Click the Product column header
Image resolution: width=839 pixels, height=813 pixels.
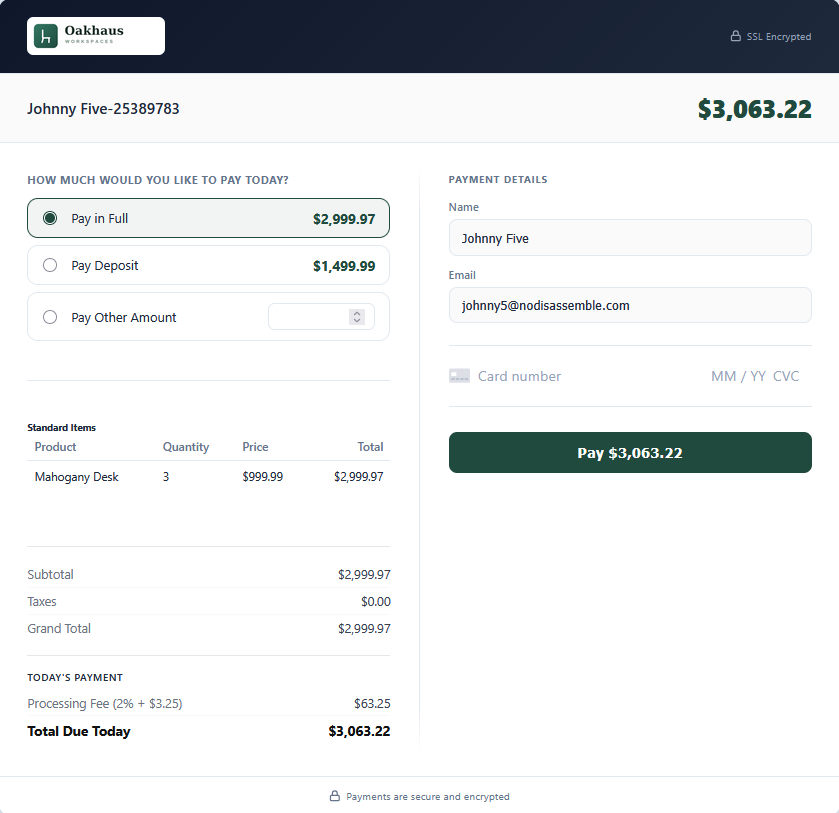click(55, 446)
